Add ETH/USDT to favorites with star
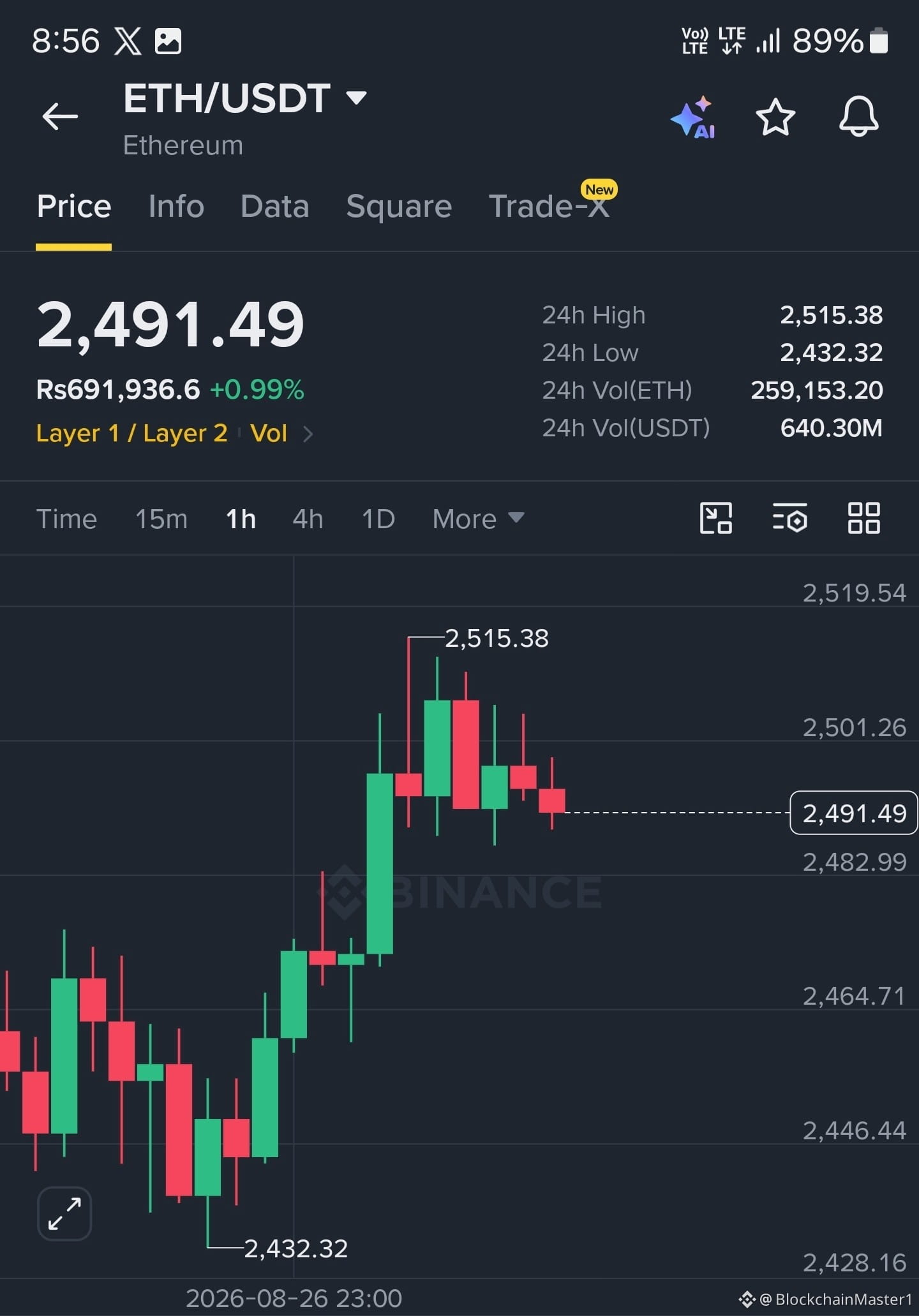This screenshot has width=919, height=1316. 775,117
